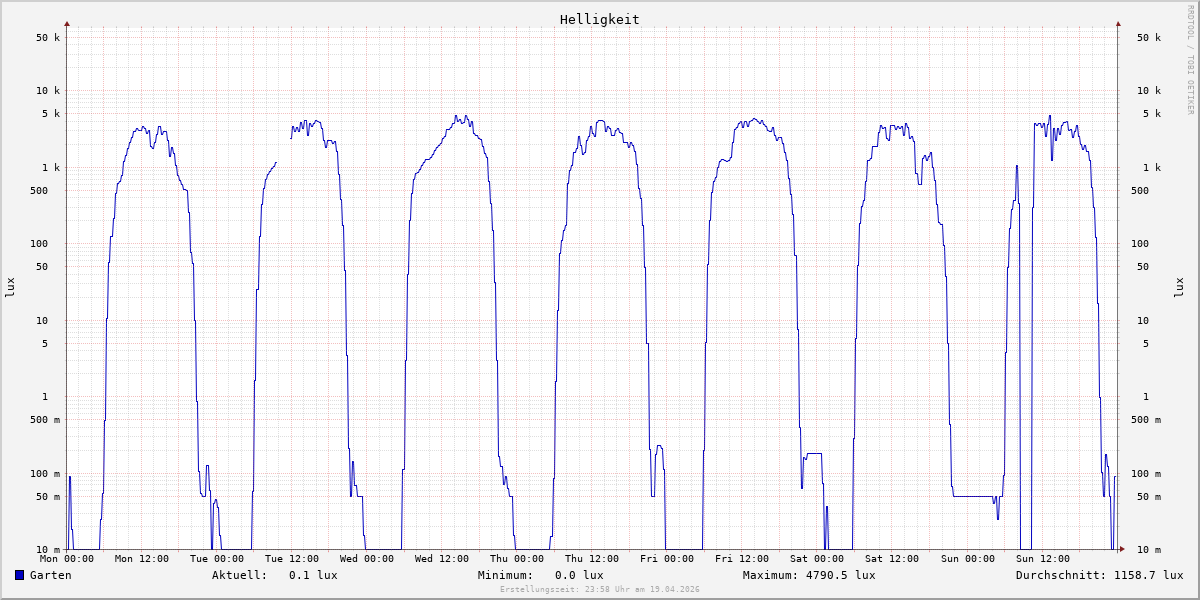The image size is (1200, 600).
Task: Click the red arrow atop the left y-axis
Action: tap(67, 23)
